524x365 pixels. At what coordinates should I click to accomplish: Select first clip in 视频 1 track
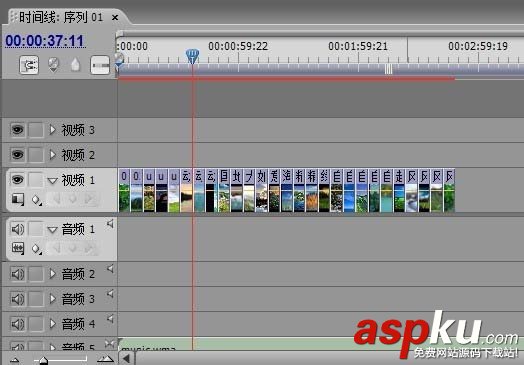(124, 190)
